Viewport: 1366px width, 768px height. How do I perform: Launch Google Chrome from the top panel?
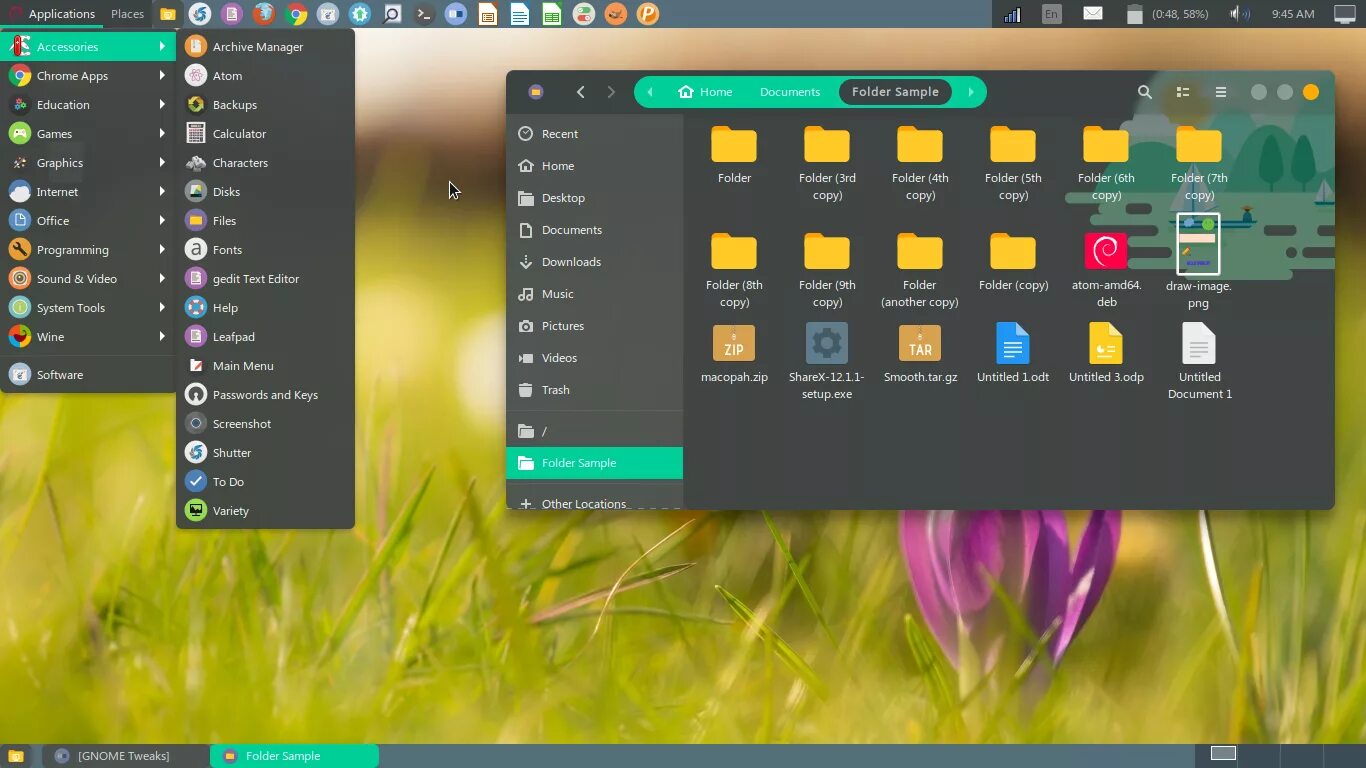(297, 14)
